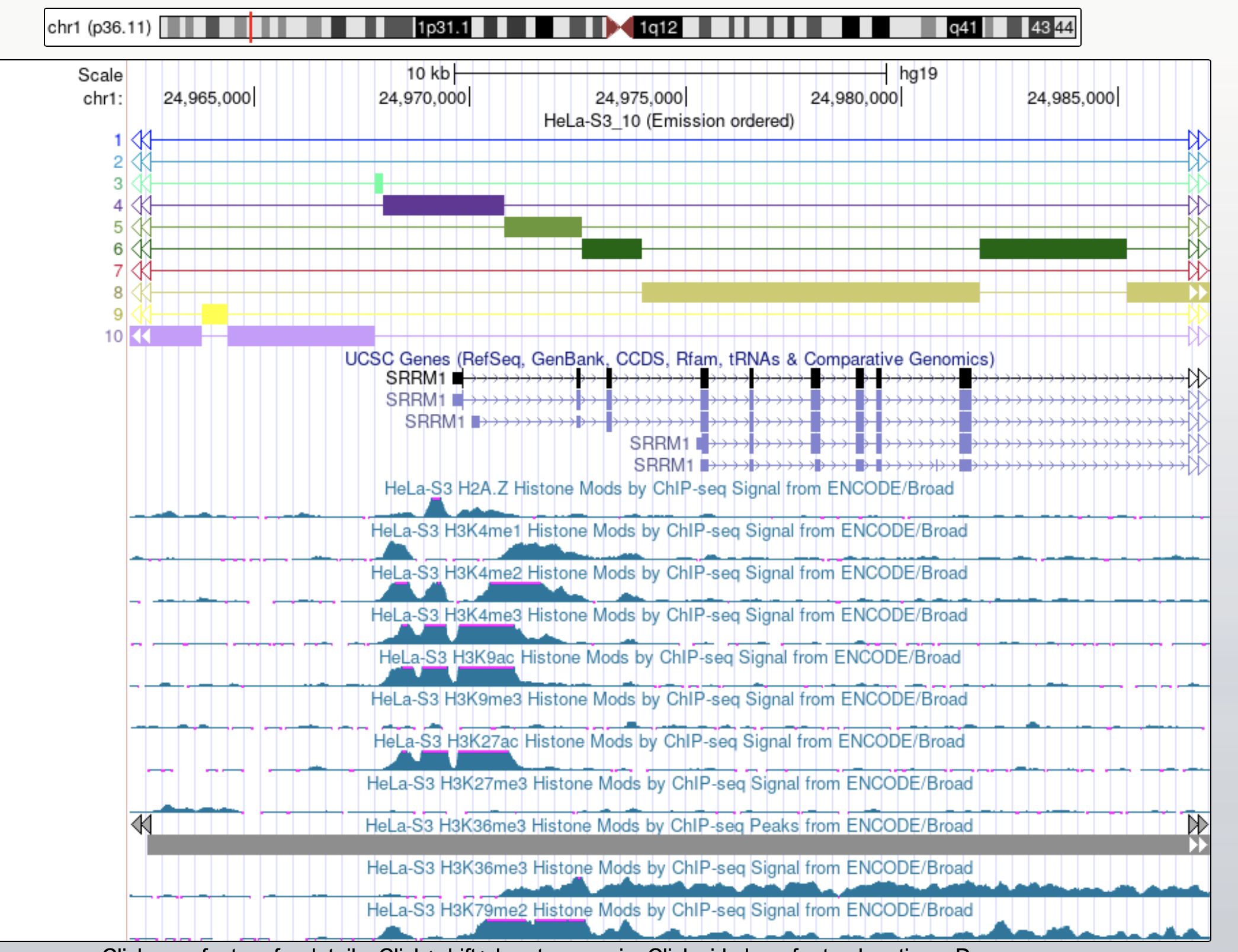Click the black SRRM1 gene label

415,378
